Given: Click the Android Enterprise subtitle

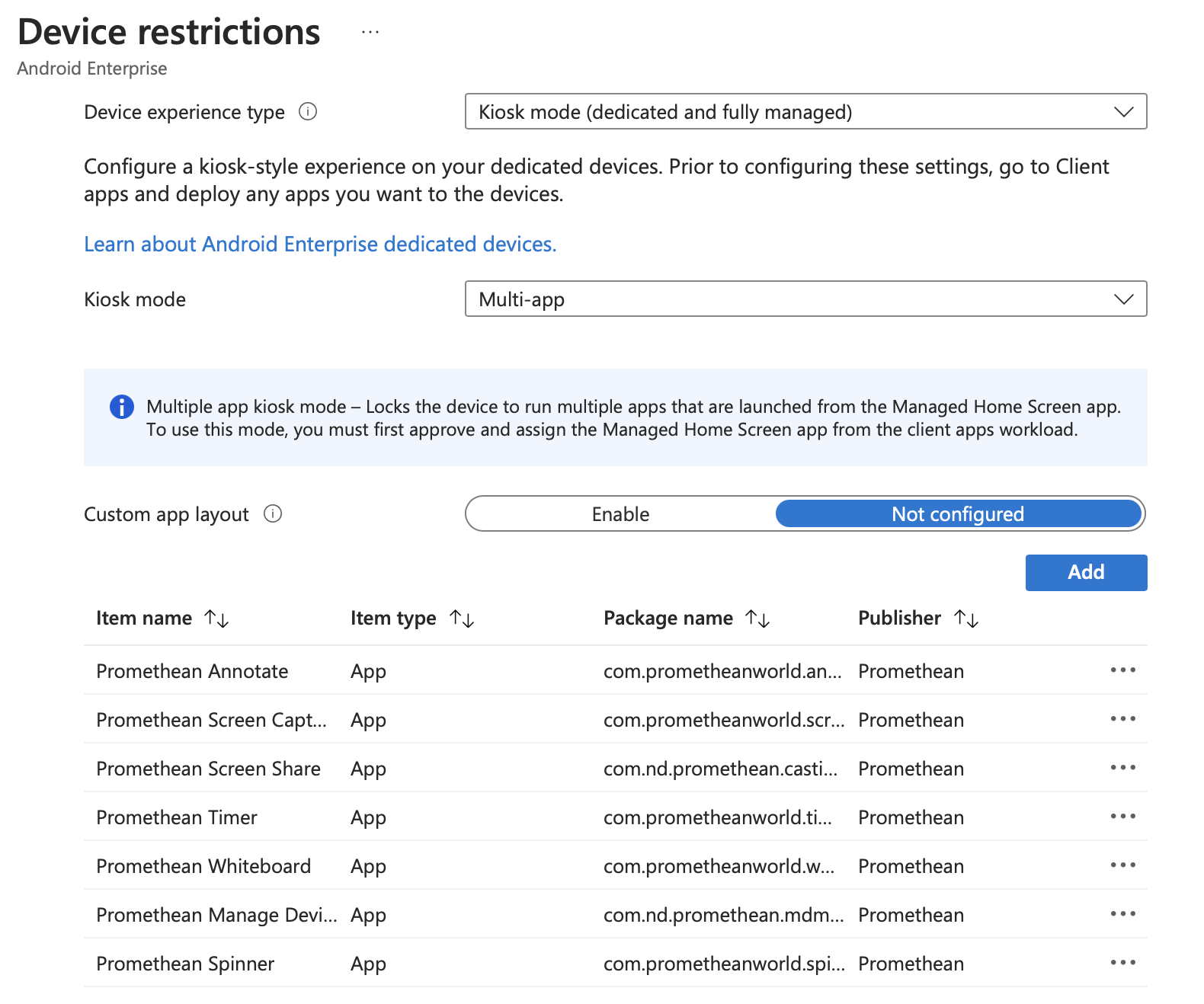Looking at the screenshot, I should pos(92,69).
